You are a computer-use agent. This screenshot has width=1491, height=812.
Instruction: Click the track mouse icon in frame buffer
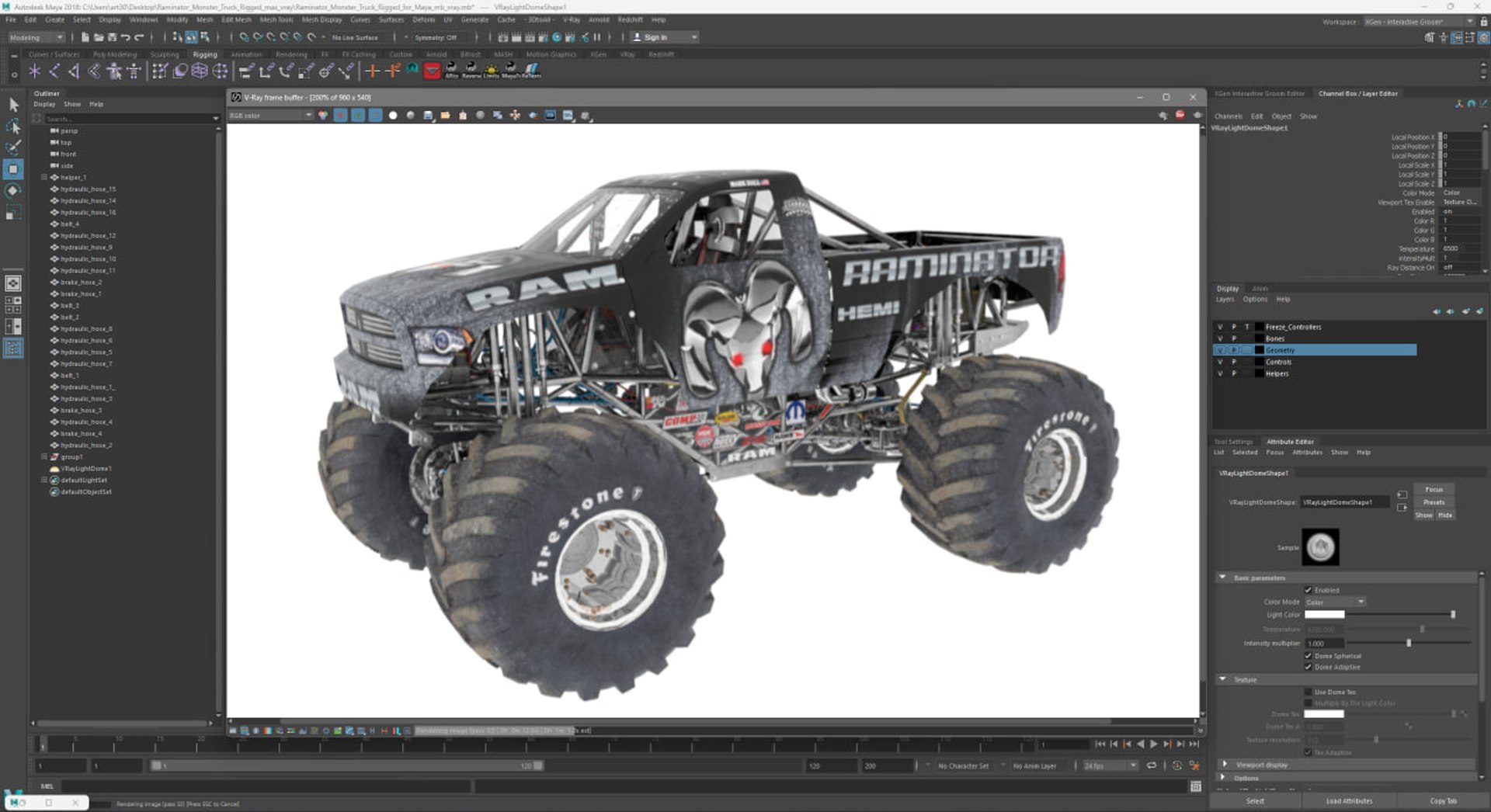click(x=516, y=116)
